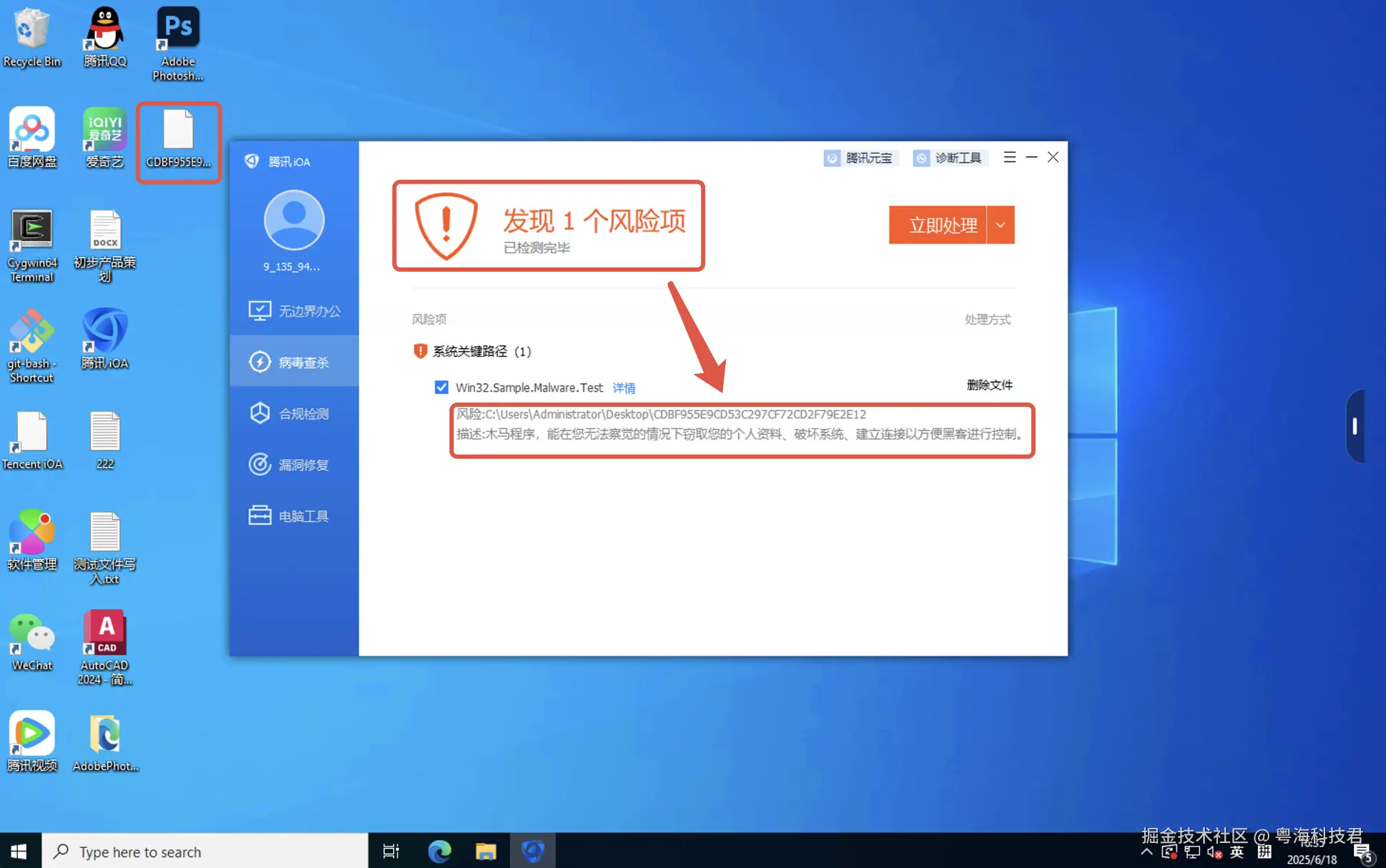Viewport: 1386px width, 868px height.
Task: Click the 腾讯iOA logo in sidebar header
Action: (252, 162)
